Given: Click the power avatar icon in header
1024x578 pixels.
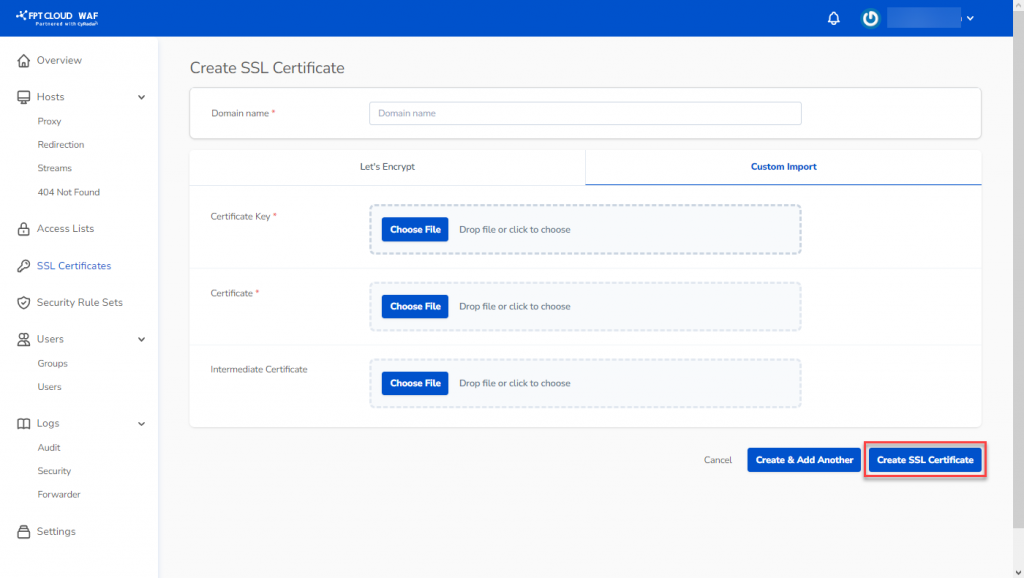Looking at the screenshot, I should [x=871, y=18].
